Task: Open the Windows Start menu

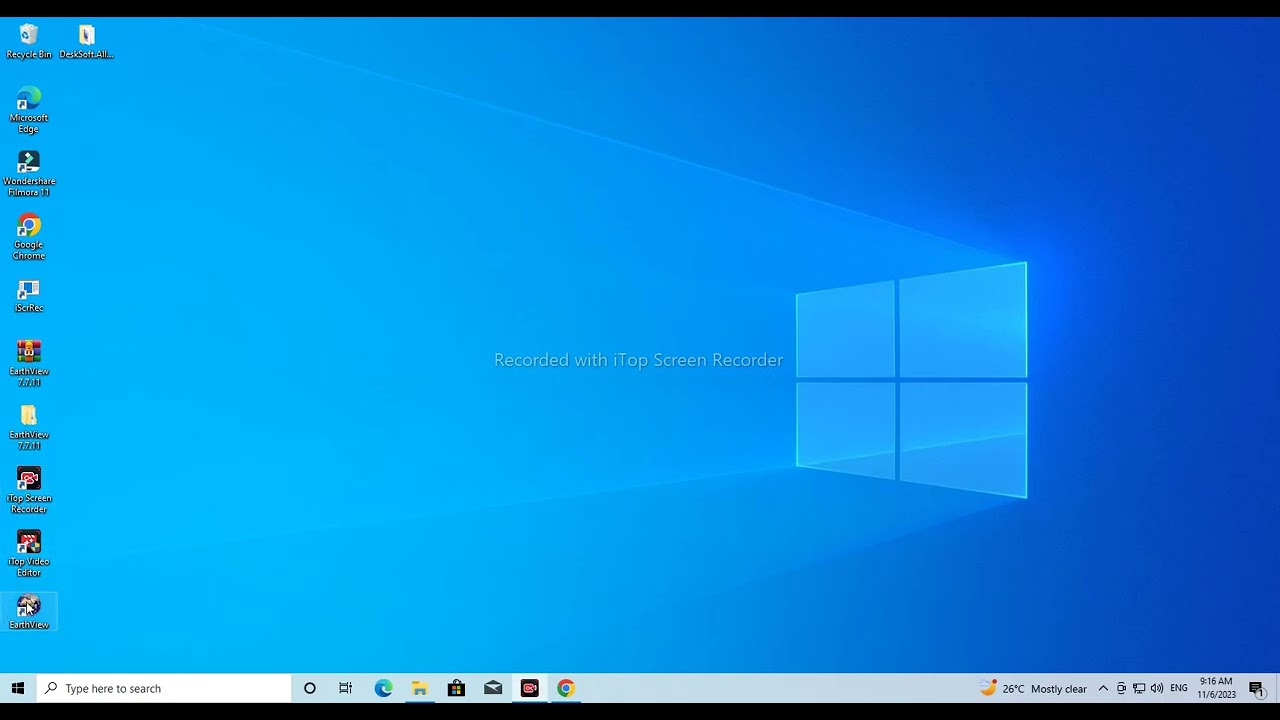Action: tap(17, 688)
